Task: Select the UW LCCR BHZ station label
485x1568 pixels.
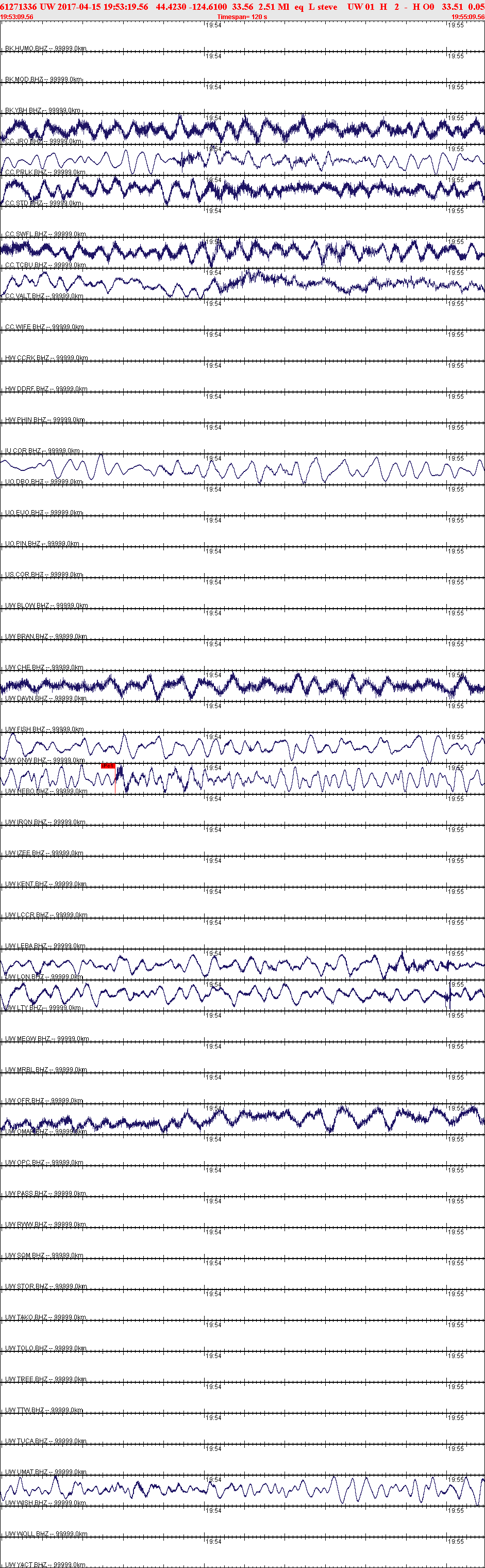Action: (x=46, y=915)
